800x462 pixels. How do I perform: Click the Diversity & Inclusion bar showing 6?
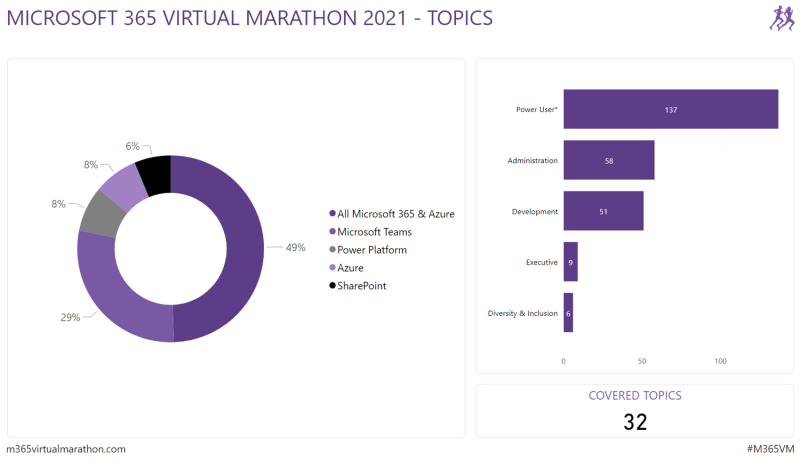tap(568, 313)
